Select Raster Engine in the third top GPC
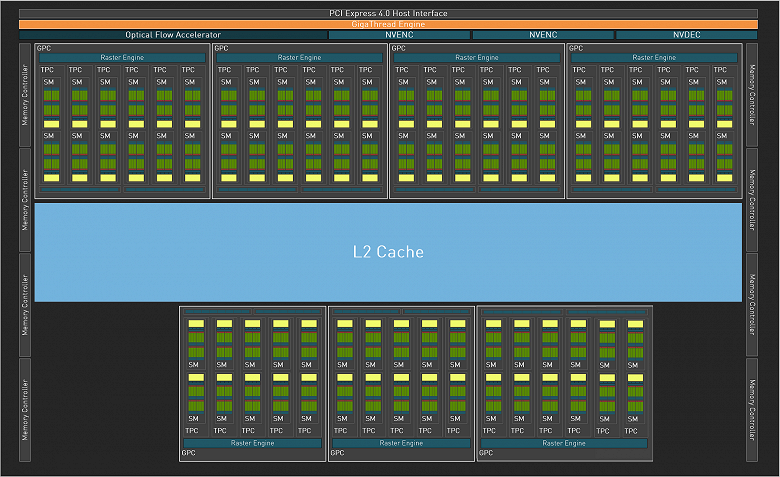Screen dimensions: 780x477 (477, 58)
